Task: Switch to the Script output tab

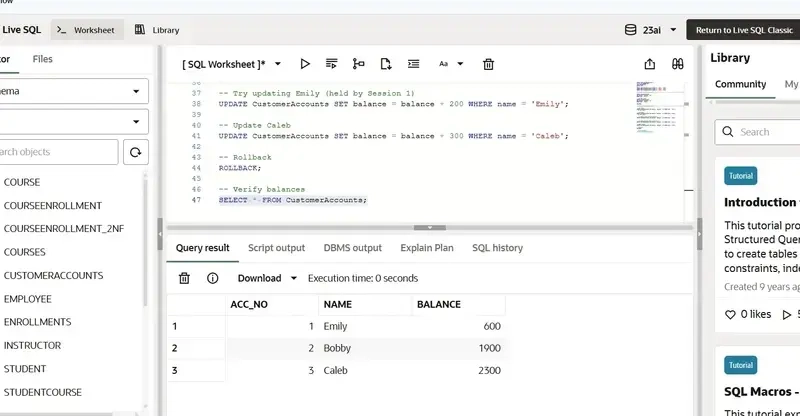Action: click(276, 248)
